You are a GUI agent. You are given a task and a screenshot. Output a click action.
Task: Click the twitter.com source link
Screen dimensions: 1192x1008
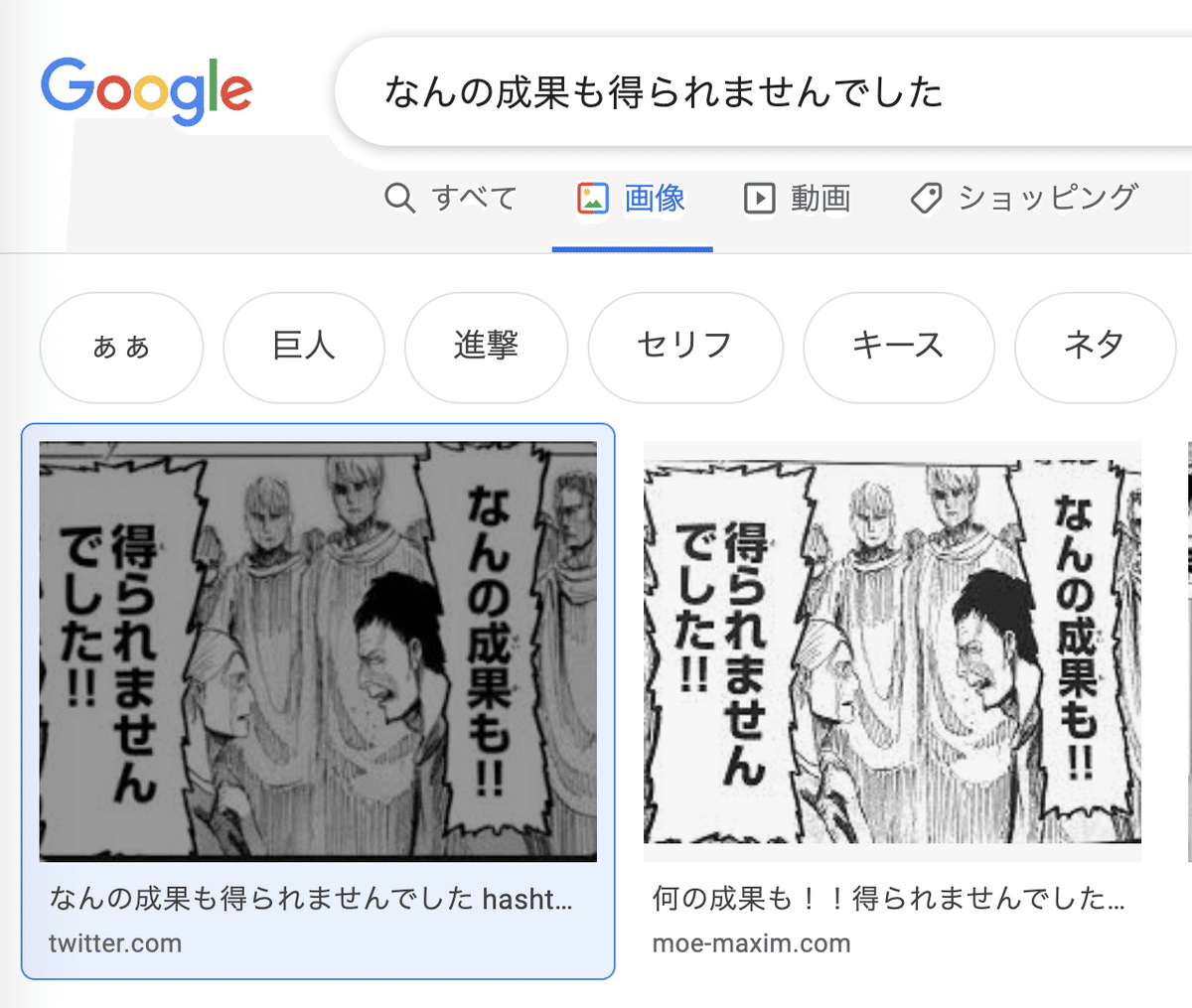pyautogui.click(x=115, y=943)
